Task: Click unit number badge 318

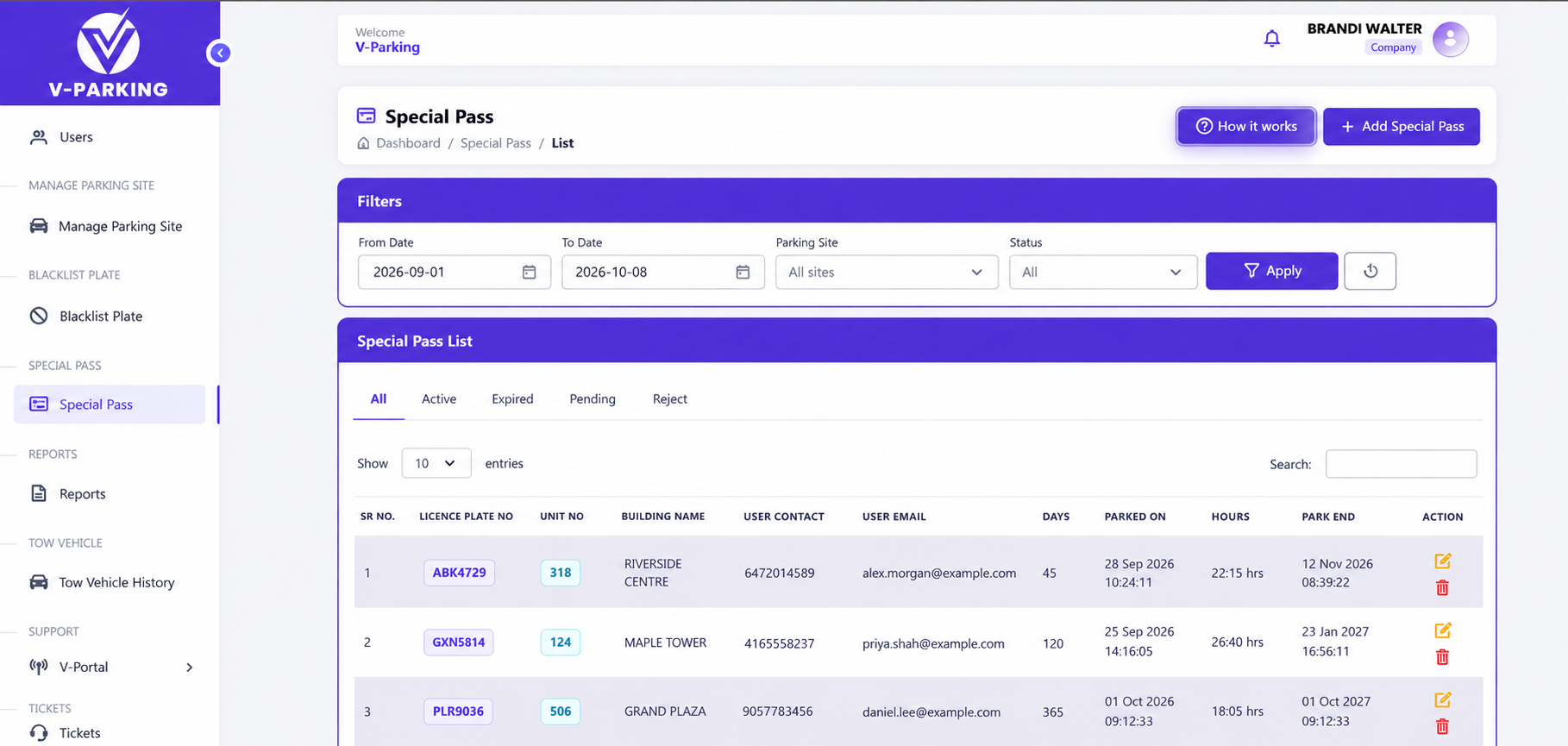Action: click(x=561, y=573)
